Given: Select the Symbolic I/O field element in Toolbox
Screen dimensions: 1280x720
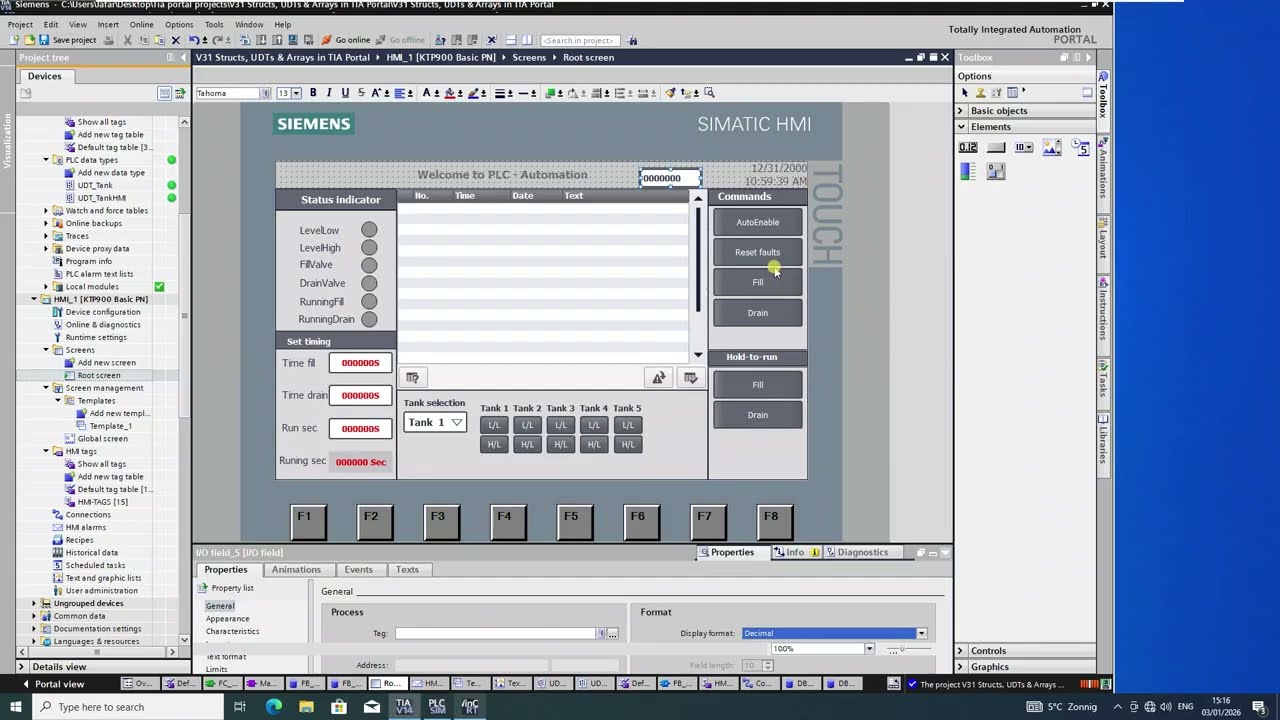Looking at the screenshot, I should click(1024, 148).
